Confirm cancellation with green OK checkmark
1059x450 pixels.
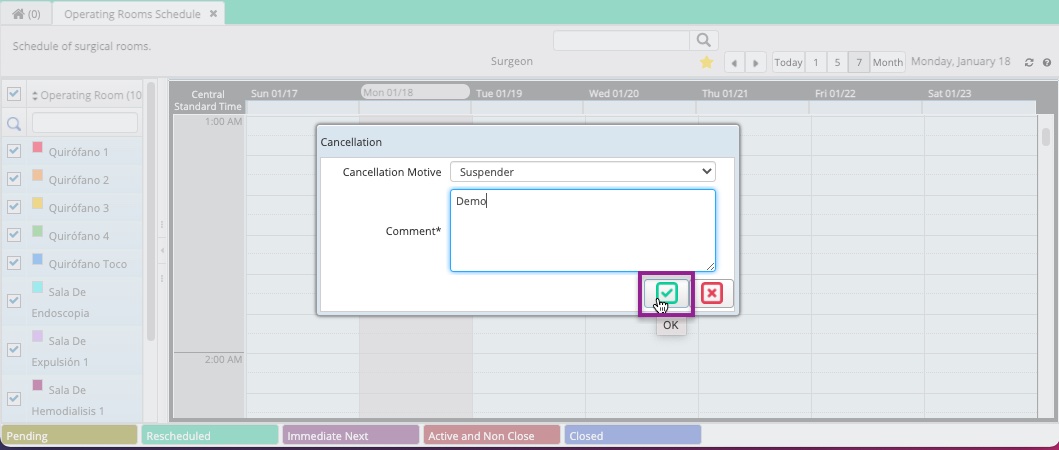[667, 293]
